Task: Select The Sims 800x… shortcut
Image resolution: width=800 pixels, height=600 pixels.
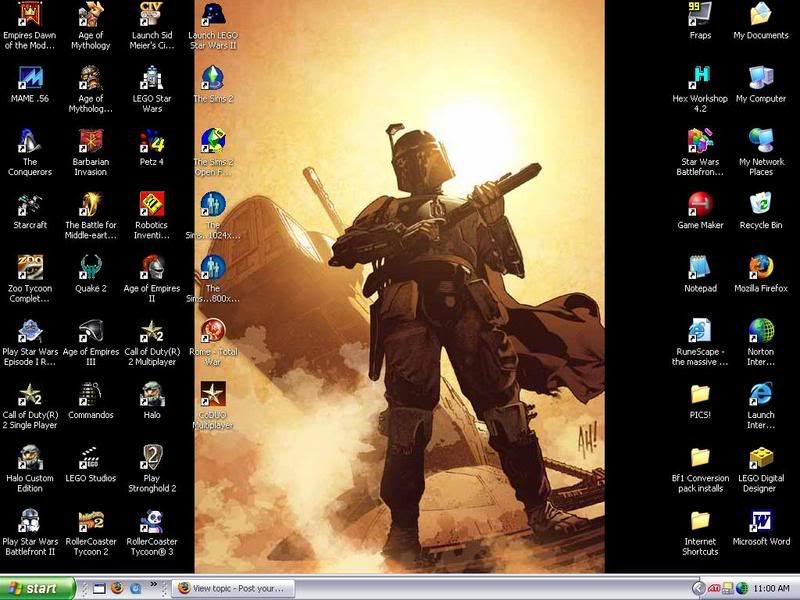Action: tap(213, 279)
